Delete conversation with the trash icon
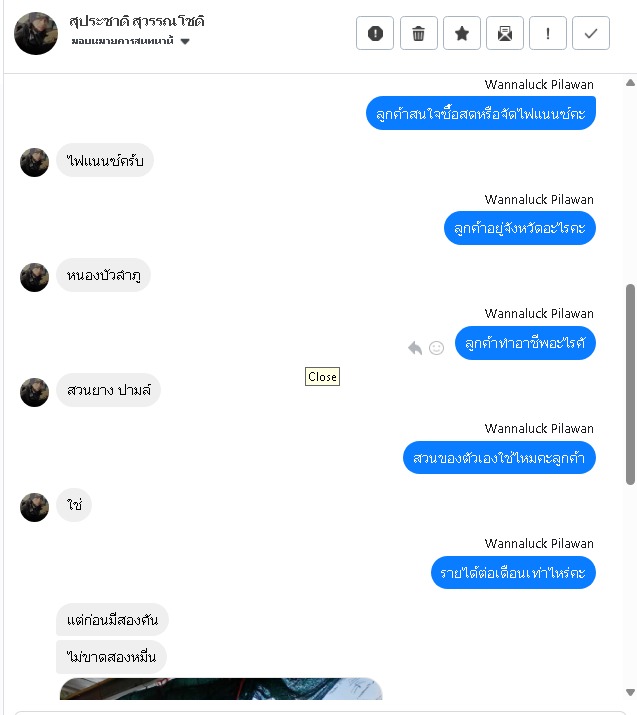637x715 pixels. point(418,33)
